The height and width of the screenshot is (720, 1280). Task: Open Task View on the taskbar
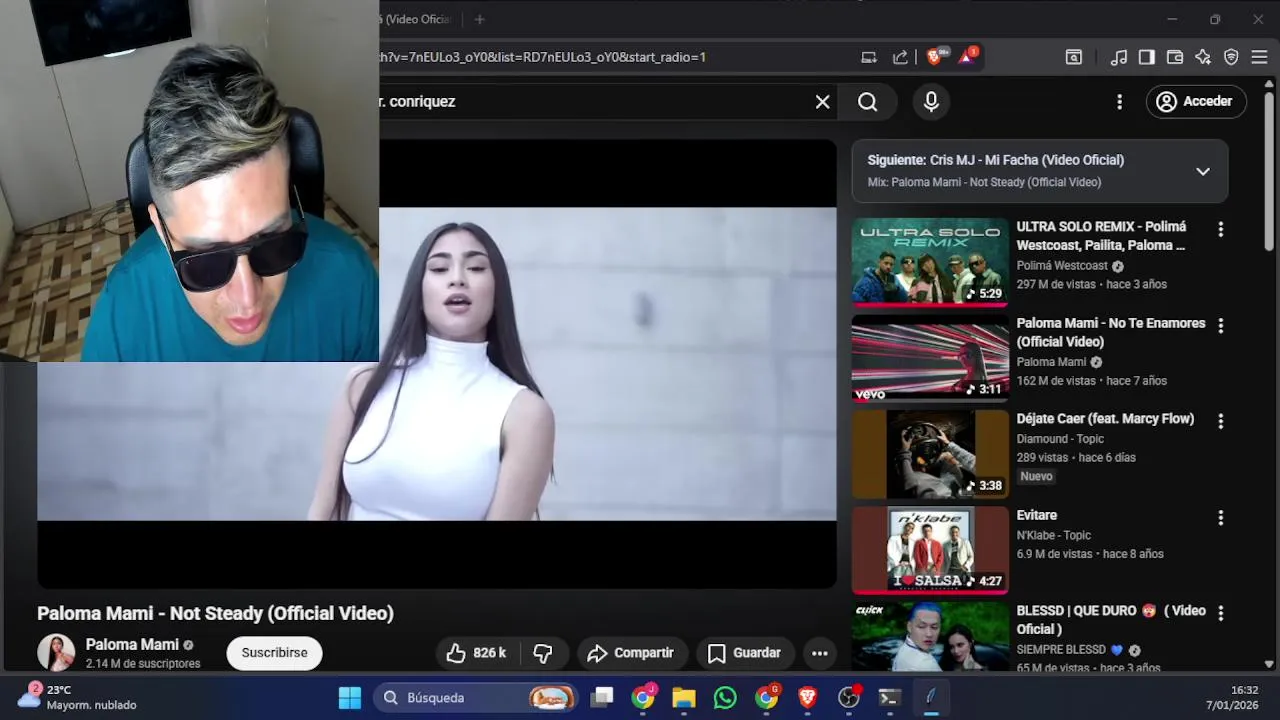pyautogui.click(x=602, y=698)
